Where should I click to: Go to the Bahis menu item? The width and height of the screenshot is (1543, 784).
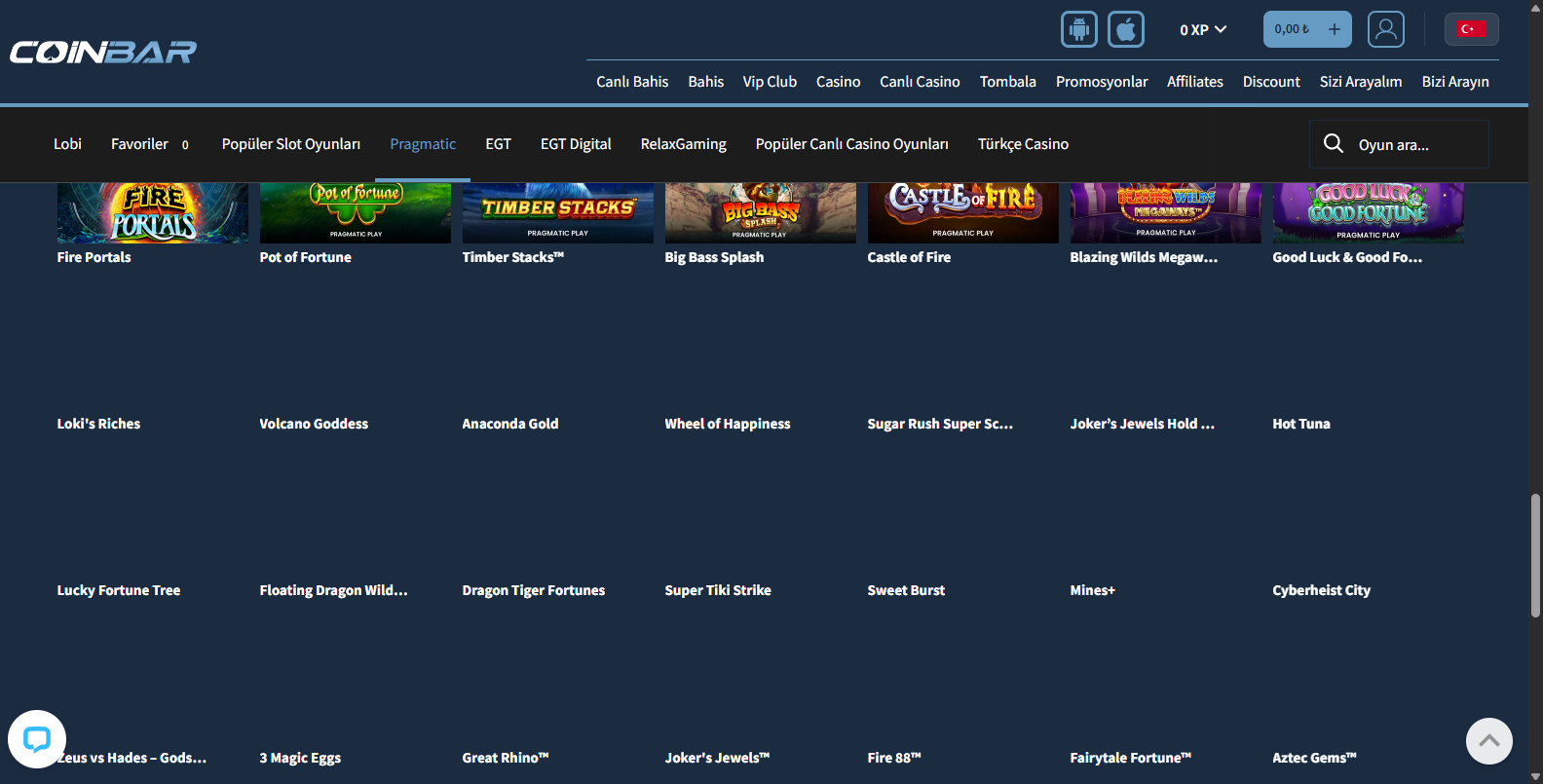pyautogui.click(x=706, y=82)
